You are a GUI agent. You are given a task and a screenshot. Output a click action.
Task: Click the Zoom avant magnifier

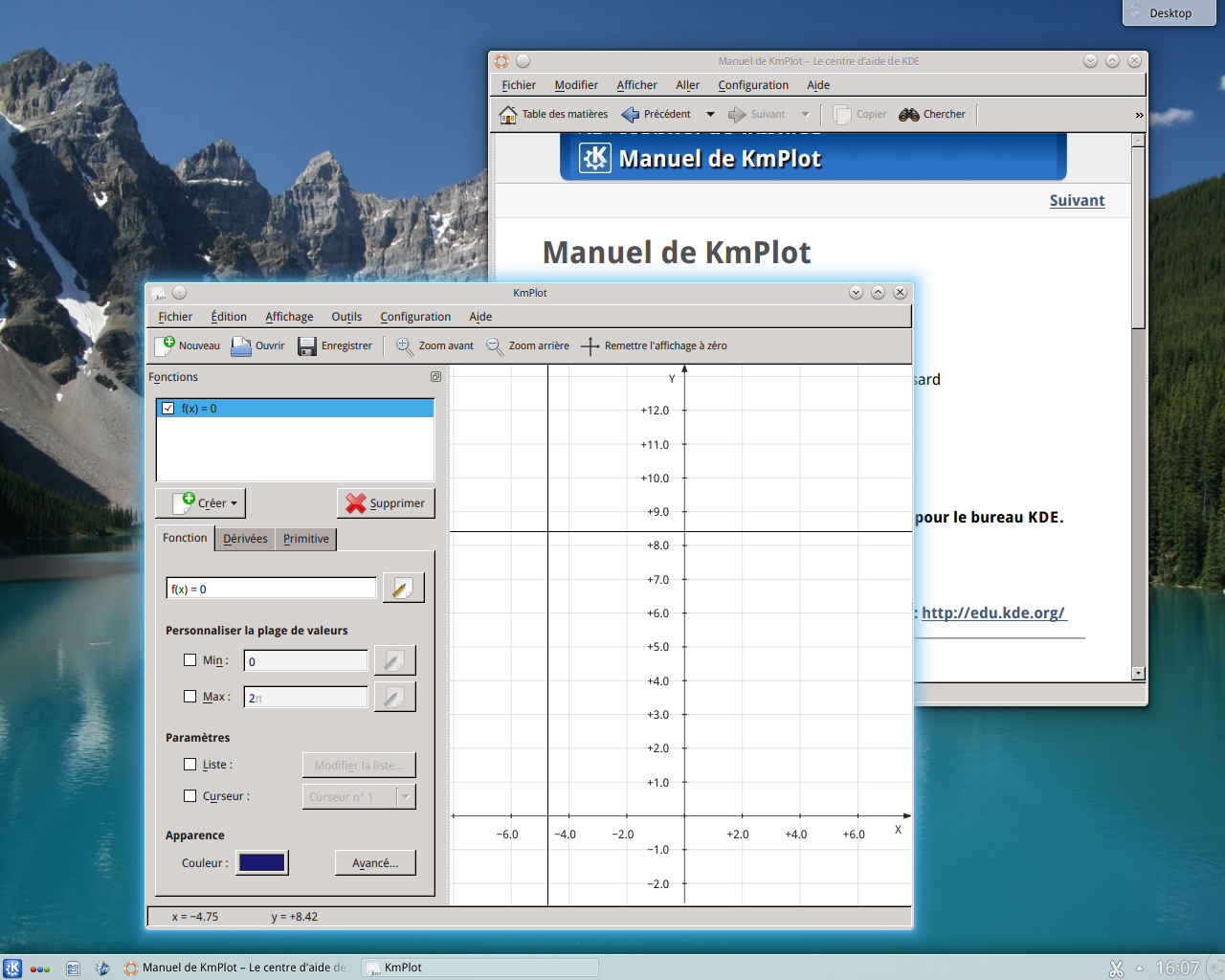405,345
